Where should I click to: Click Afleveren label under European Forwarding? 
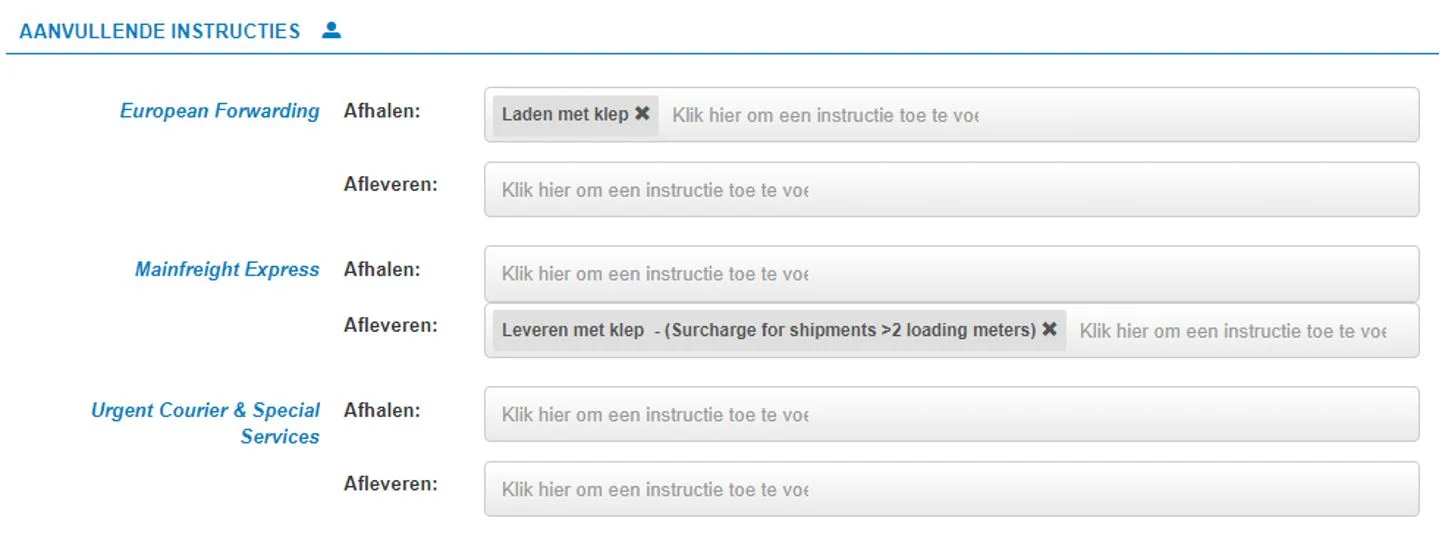click(390, 184)
